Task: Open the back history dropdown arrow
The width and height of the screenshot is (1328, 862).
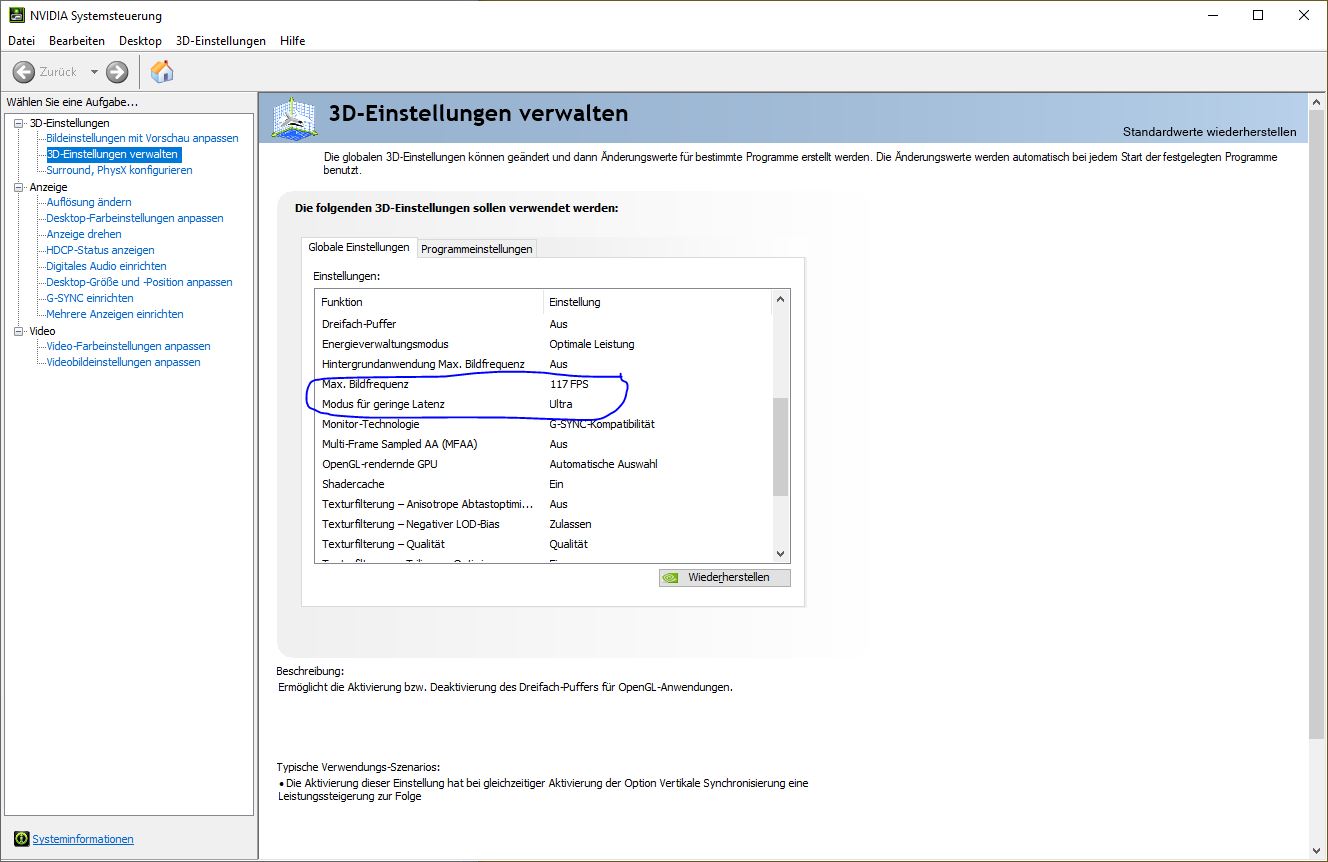Action: click(94, 72)
